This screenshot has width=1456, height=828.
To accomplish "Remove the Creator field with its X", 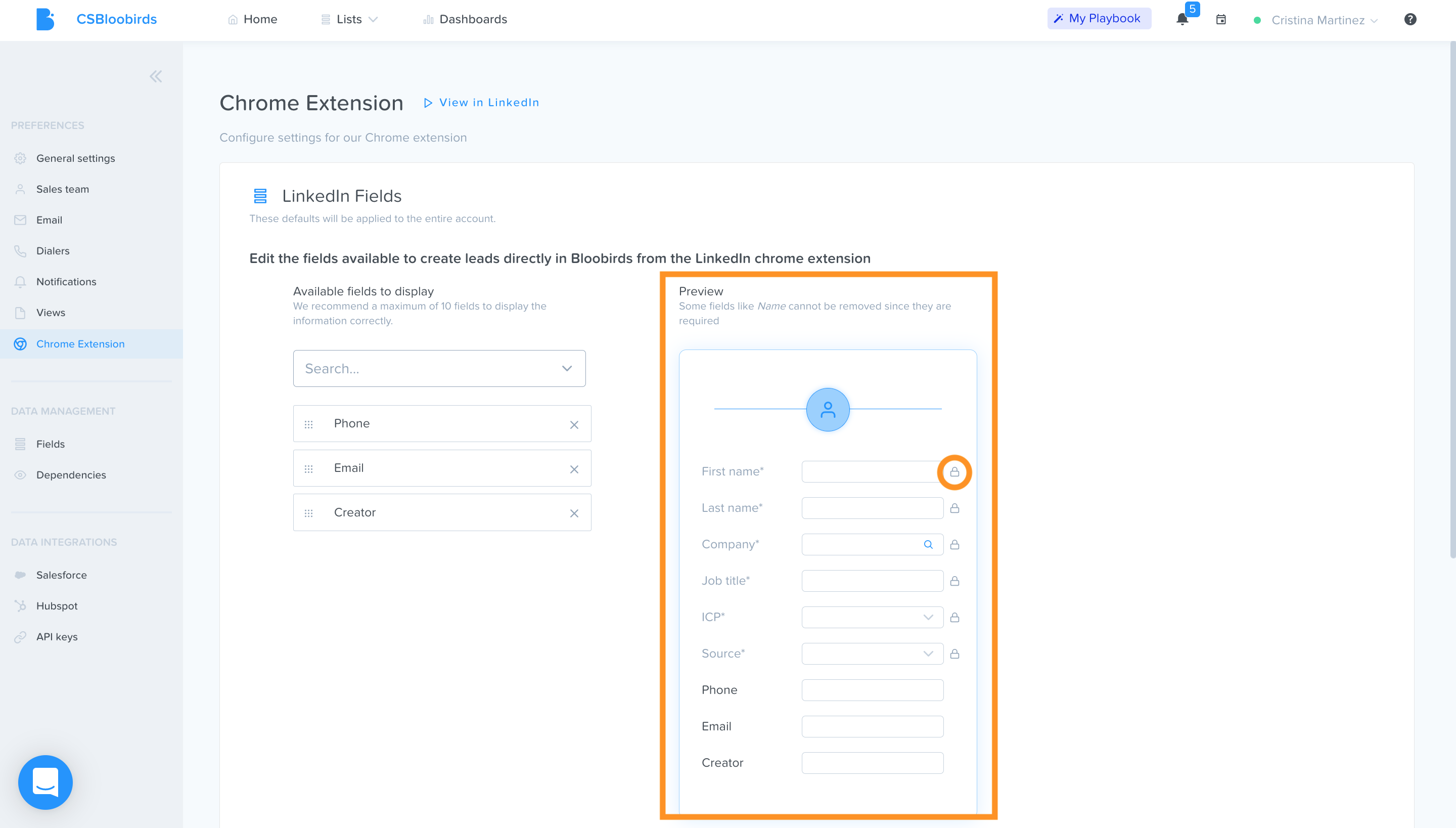I will [574, 513].
